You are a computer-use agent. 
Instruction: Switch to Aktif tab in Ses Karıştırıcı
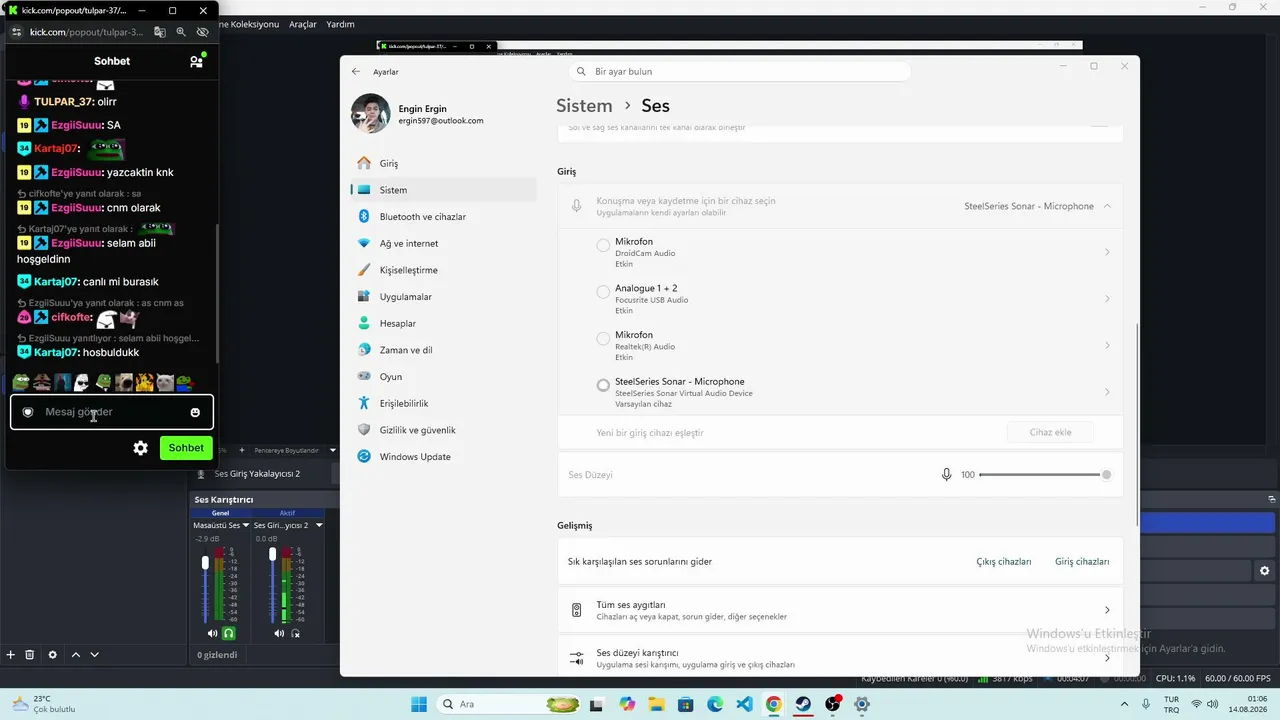(287, 513)
